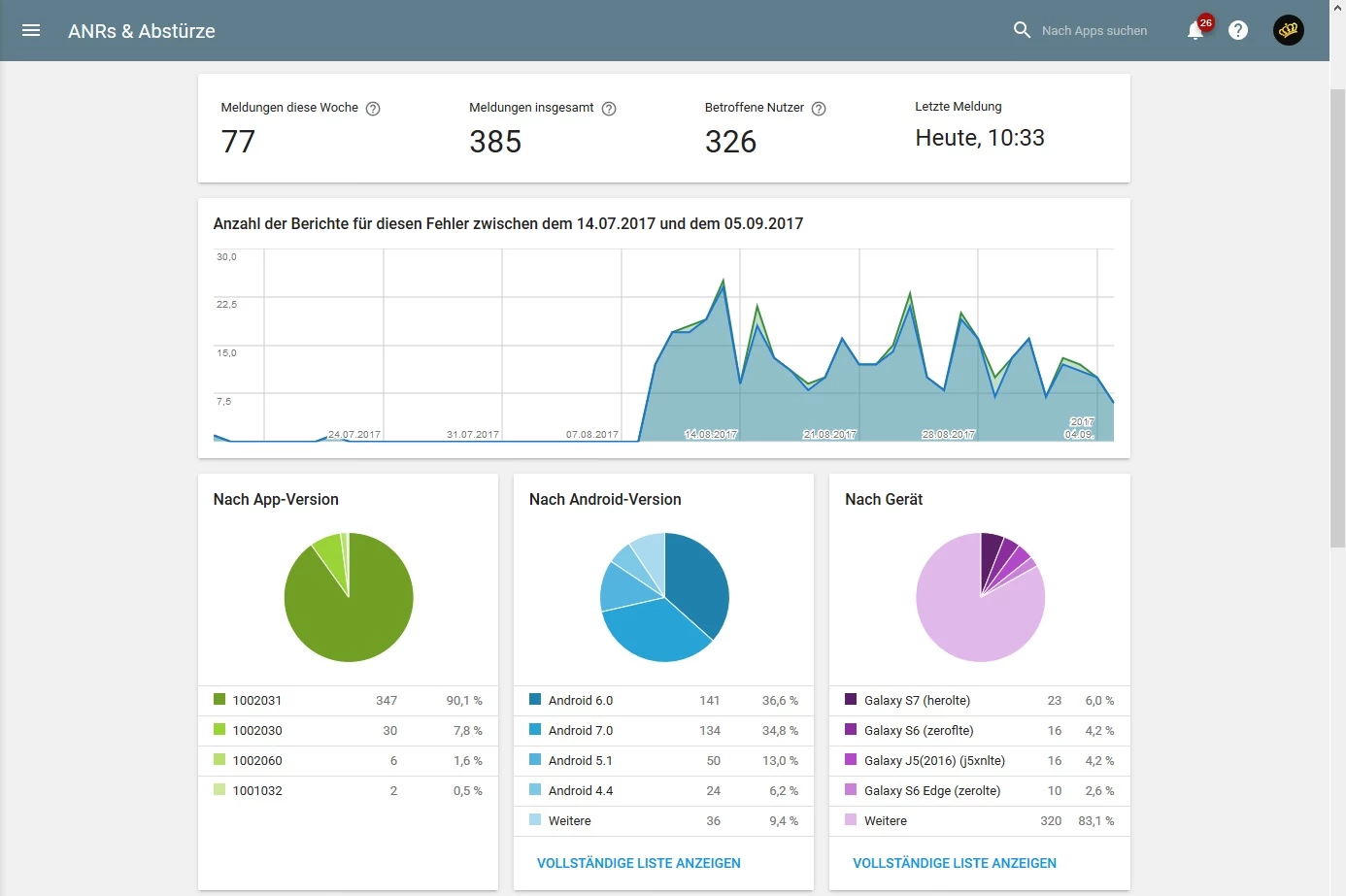Click the 1002031 dark green swatch
This screenshot has width=1346, height=896.
219,699
